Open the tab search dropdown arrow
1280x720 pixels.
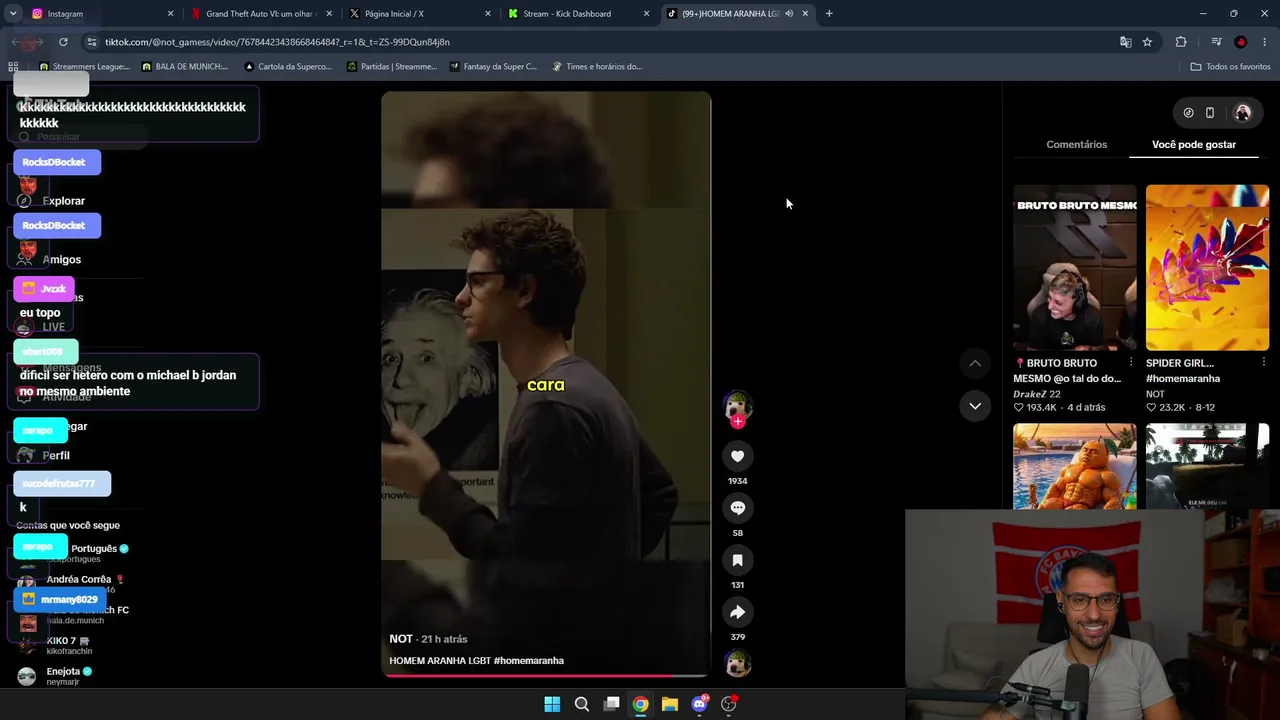pyautogui.click(x=13, y=14)
